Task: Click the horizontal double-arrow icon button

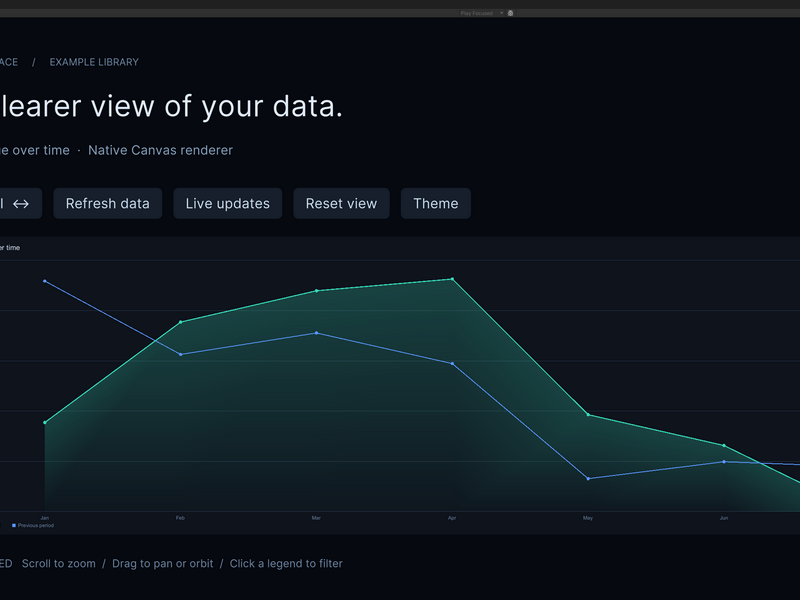Action: [19, 204]
